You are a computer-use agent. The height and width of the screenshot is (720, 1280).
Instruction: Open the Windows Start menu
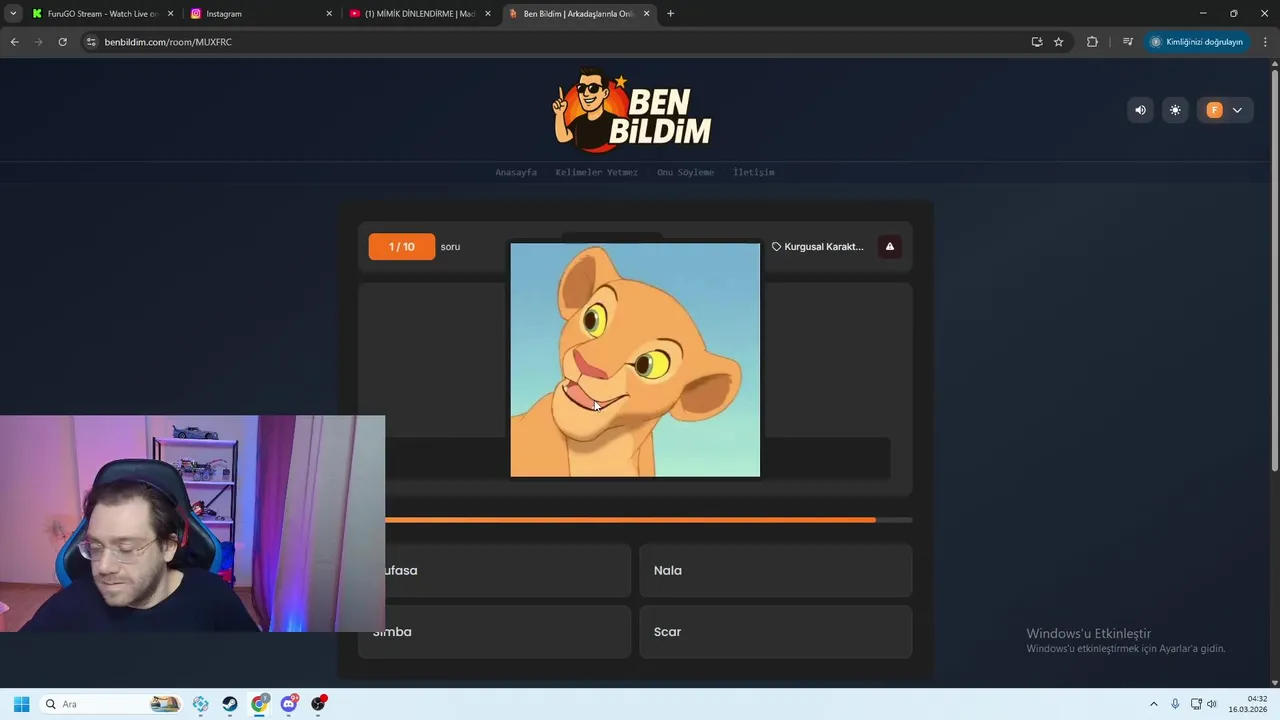[x=21, y=704]
